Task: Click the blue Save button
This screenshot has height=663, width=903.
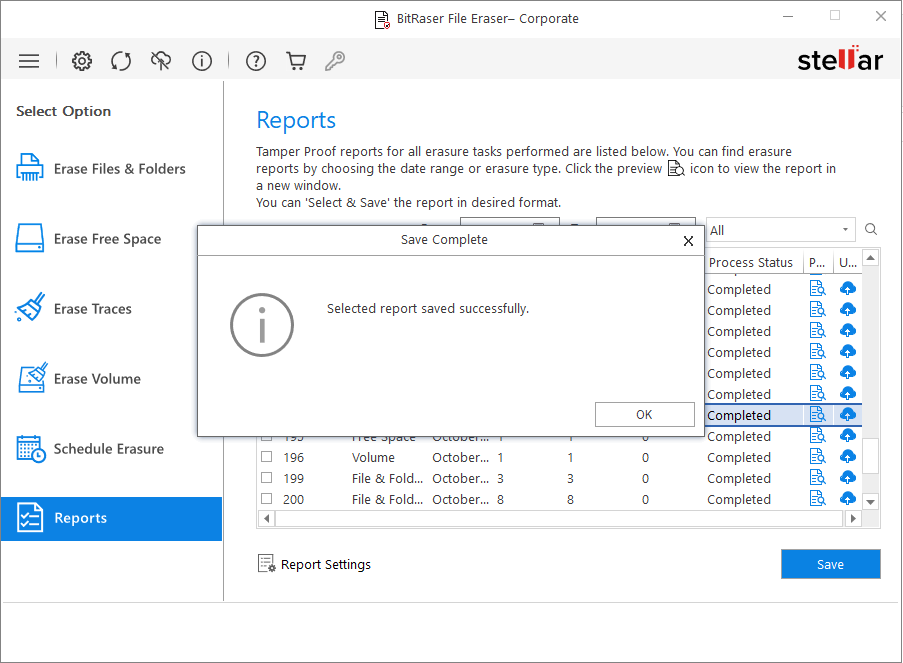Action: click(x=830, y=564)
